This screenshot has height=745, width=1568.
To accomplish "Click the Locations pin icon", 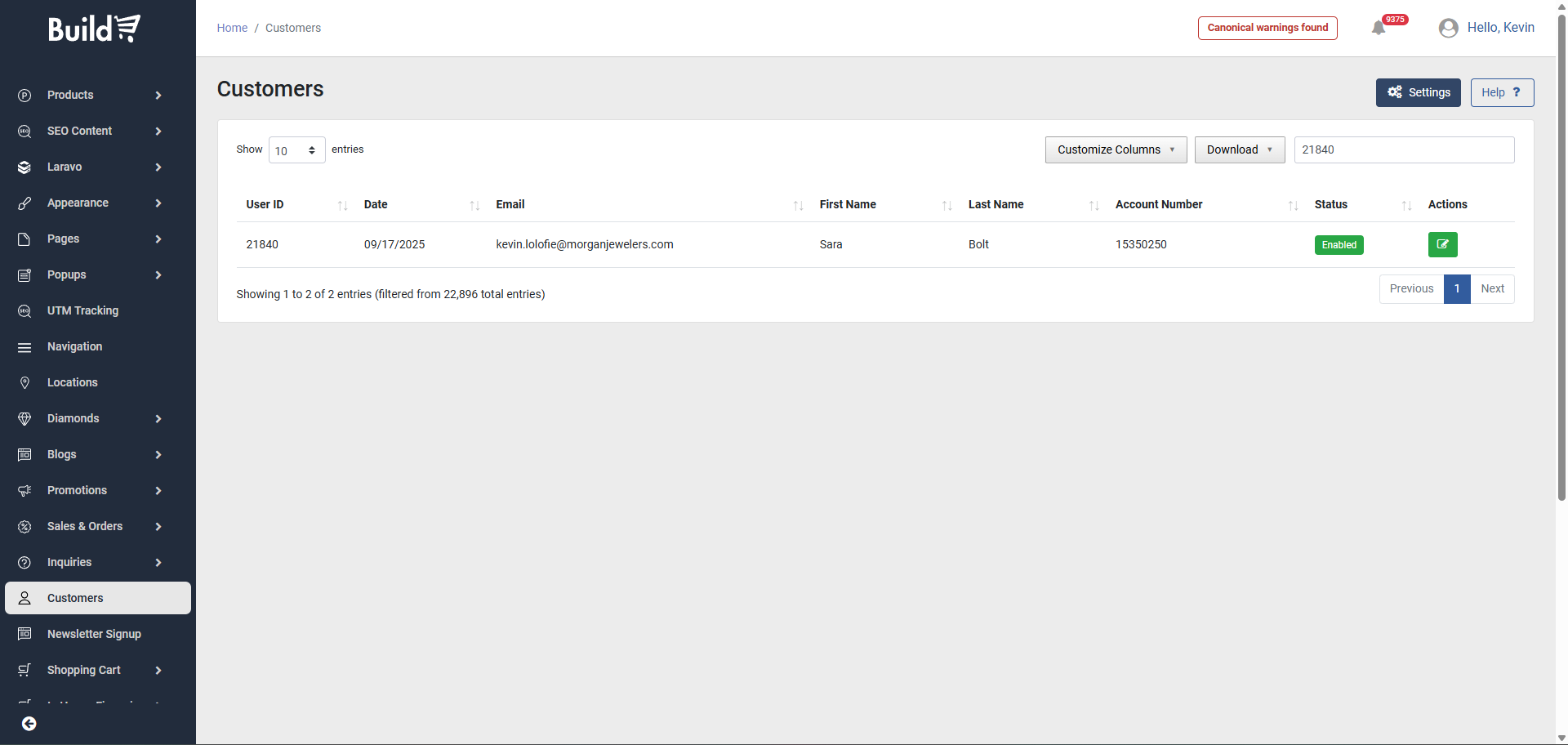I will pos(24,383).
